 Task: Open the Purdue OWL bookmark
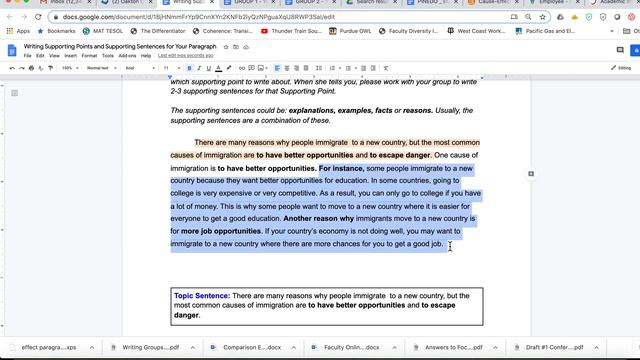350,31
